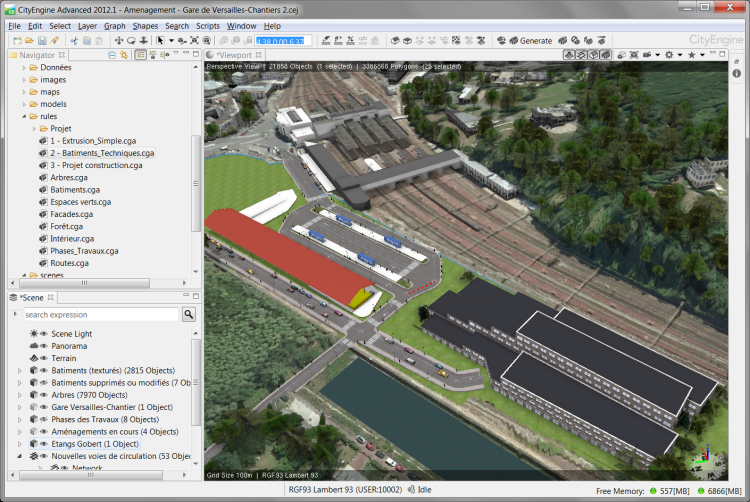Open bookmarks star icon in Viewport

[691, 55]
